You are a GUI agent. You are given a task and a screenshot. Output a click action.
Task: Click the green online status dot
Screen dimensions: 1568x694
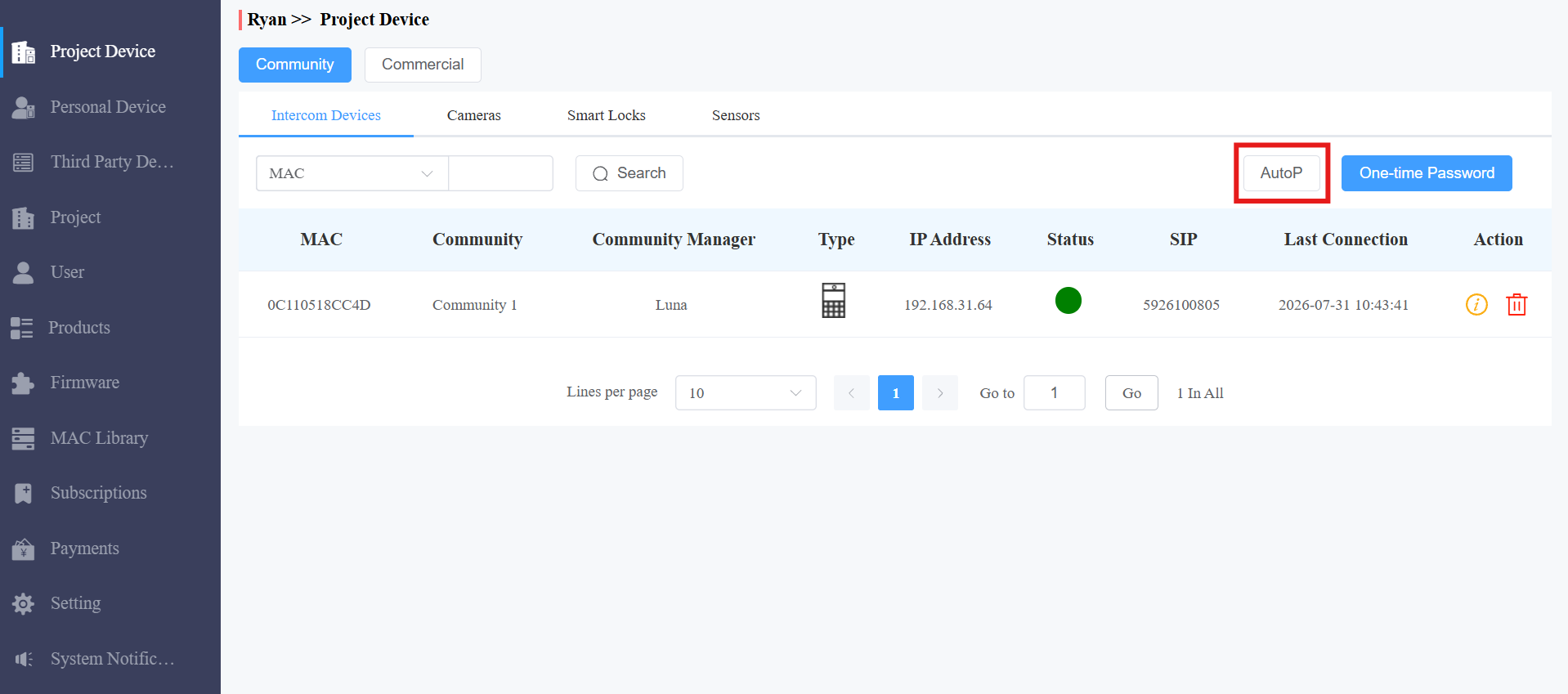pyautogui.click(x=1068, y=301)
